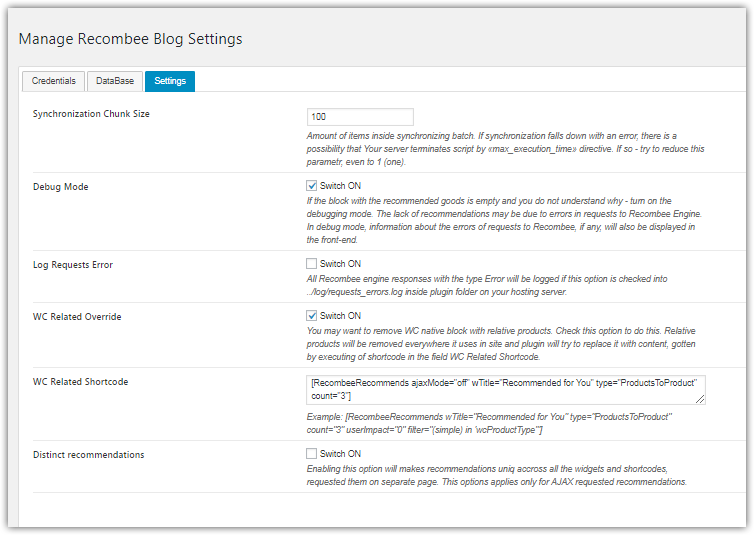Click inside the WC Related Shortcode textarea
Viewport: 754px width, 535px height.
(506, 390)
